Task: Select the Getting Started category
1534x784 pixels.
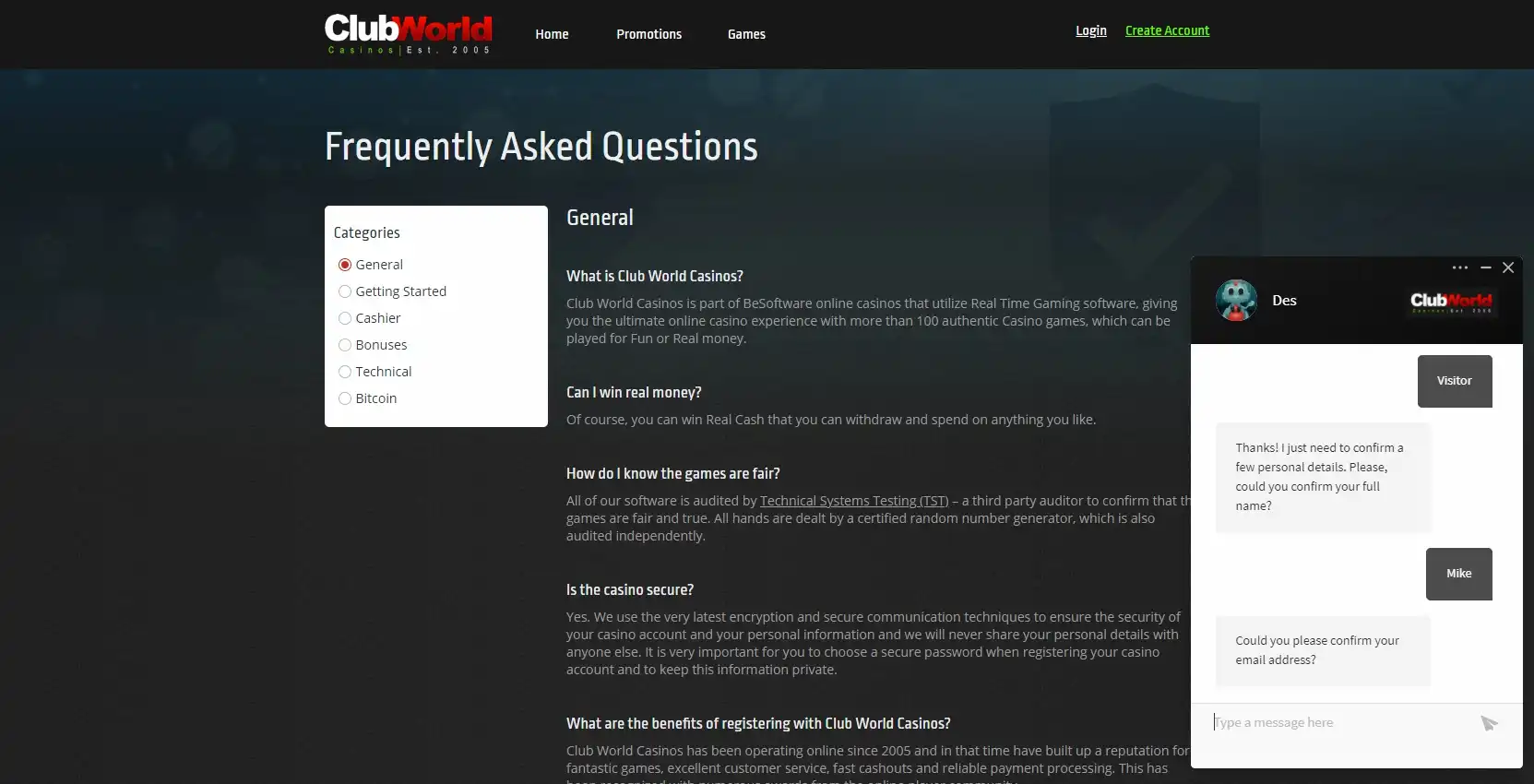Action: [x=345, y=291]
